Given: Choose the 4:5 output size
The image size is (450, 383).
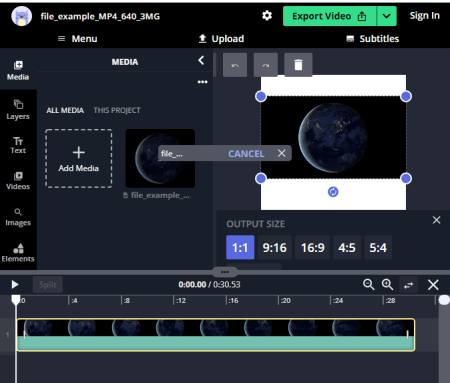Looking at the screenshot, I should coord(347,247).
